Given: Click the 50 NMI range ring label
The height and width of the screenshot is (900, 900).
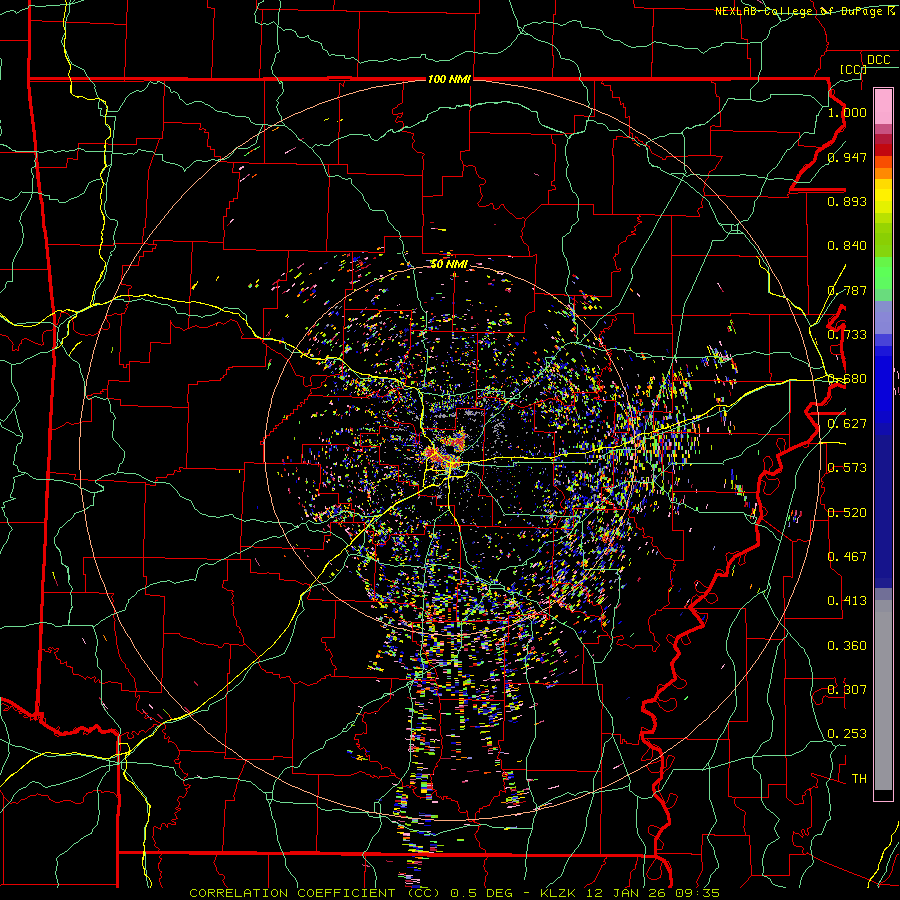Looking at the screenshot, I should [x=449, y=264].
